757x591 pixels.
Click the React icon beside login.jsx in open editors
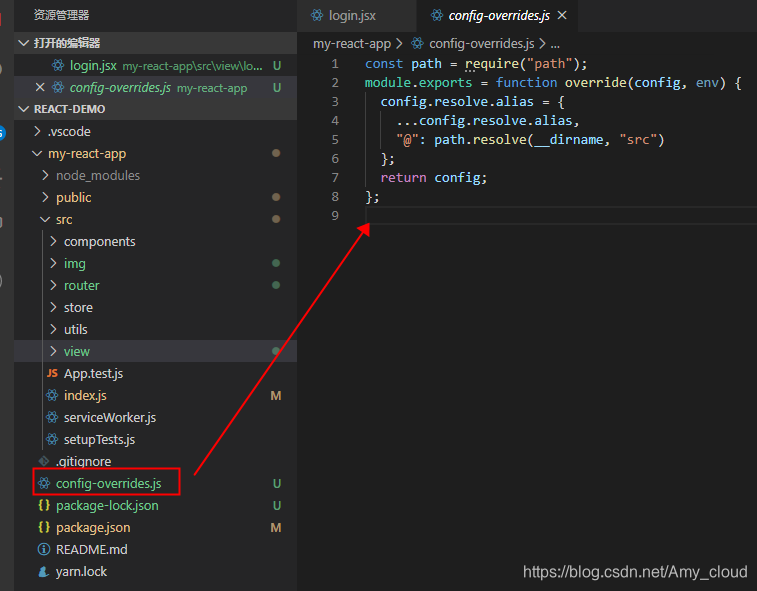click(x=58, y=65)
